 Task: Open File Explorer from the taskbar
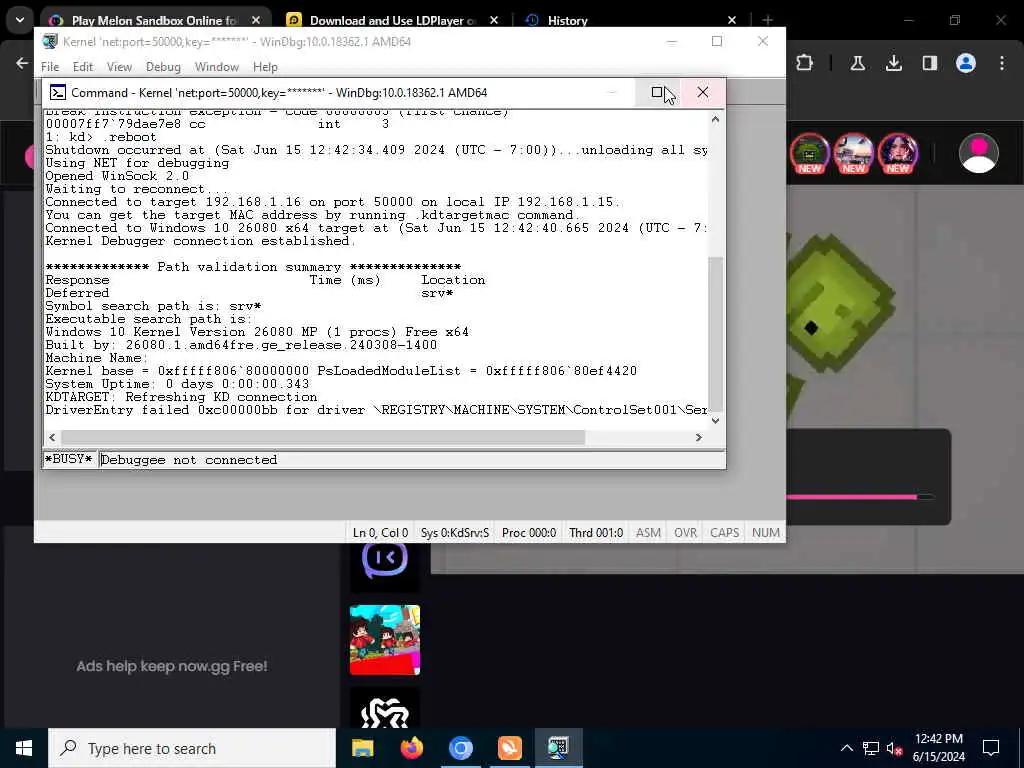pyautogui.click(x=362, y=748)
